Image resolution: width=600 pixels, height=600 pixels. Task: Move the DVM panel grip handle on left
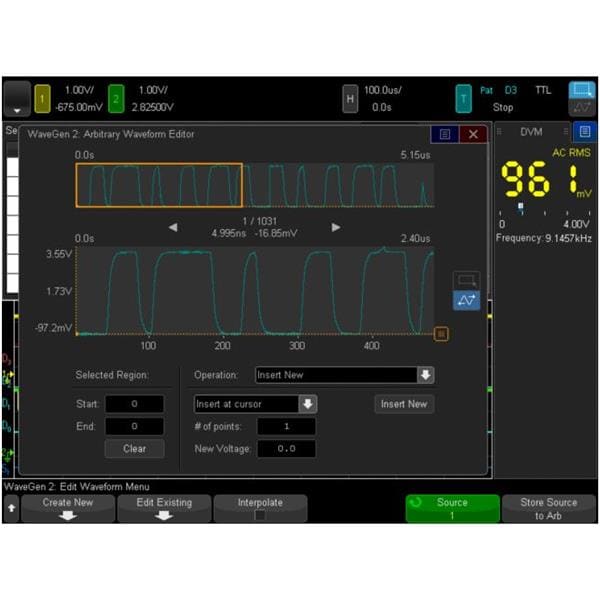tap(499, 132)
